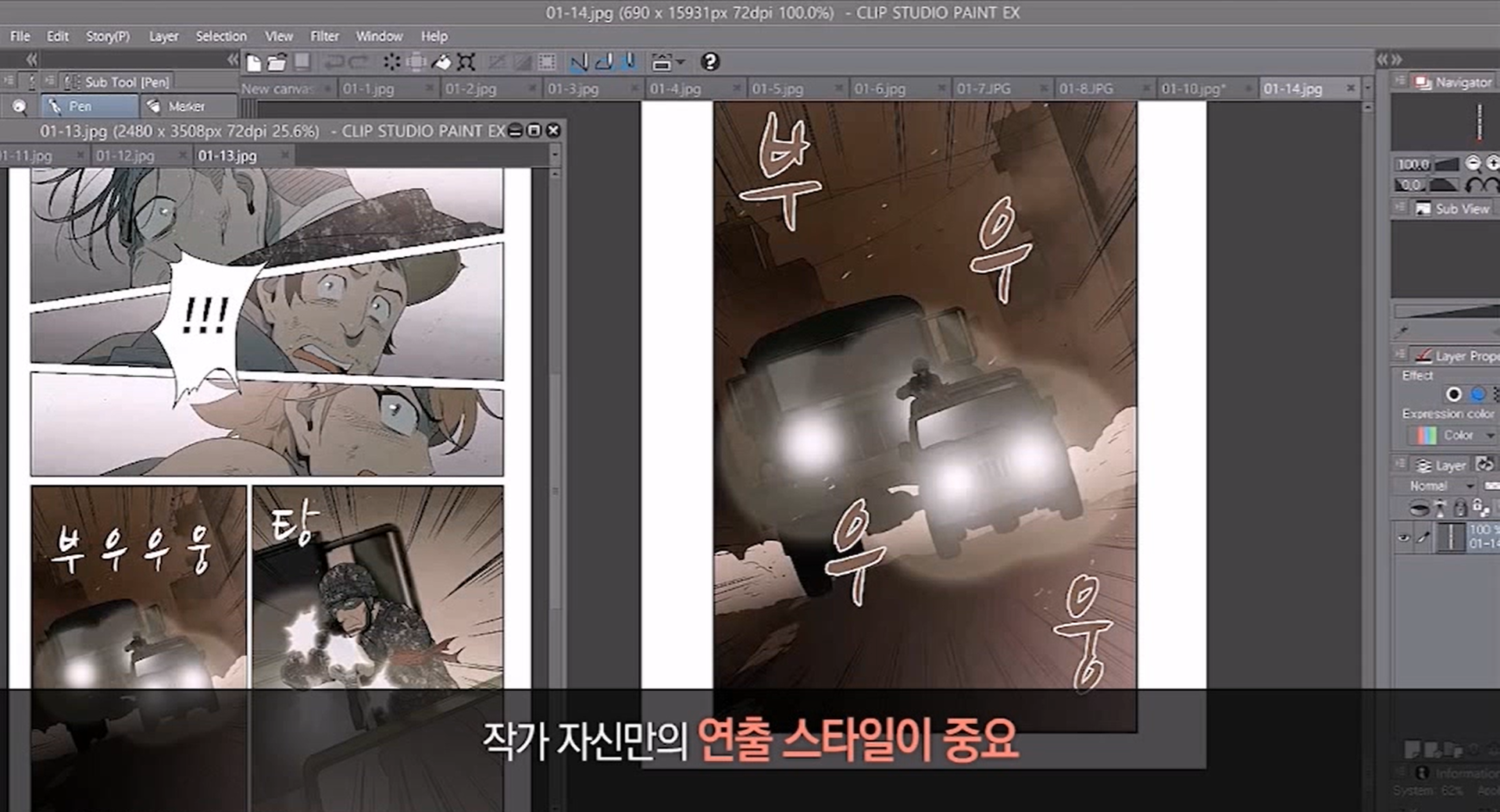Click the Navigator zoom out magnifier icon
The width and height of the screenshot is (1500, 812).
(1473, 163)
